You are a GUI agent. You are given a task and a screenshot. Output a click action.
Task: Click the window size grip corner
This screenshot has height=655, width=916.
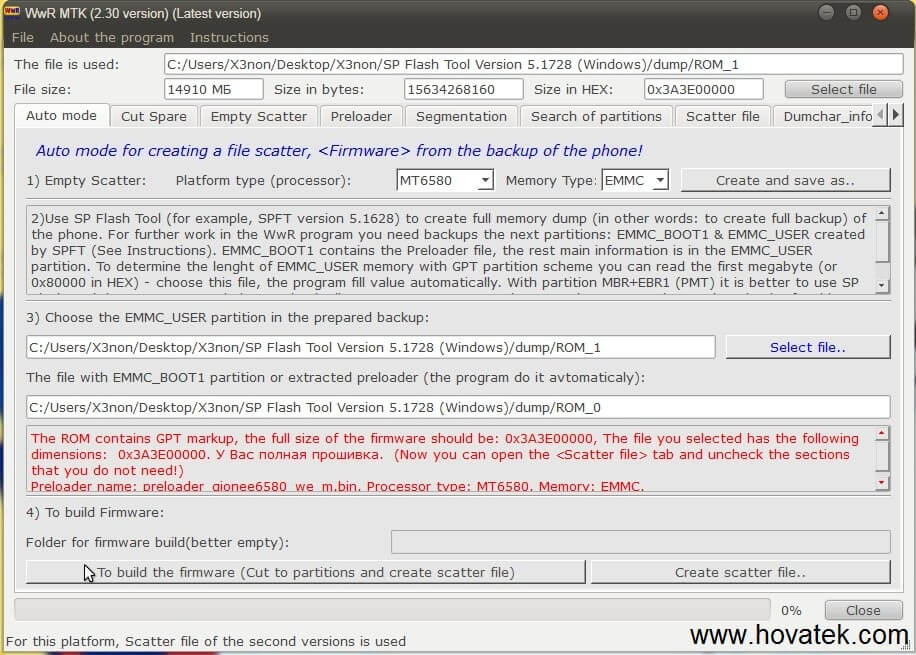[907, 646]
